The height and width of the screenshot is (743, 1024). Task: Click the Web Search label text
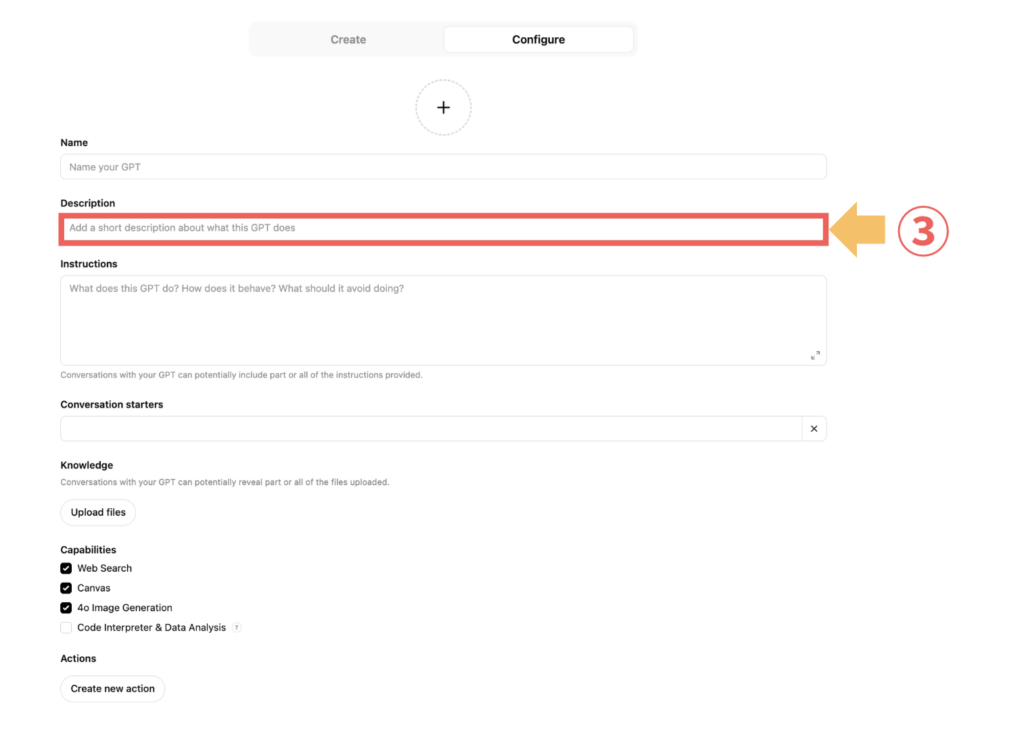(x=104, y=568)
